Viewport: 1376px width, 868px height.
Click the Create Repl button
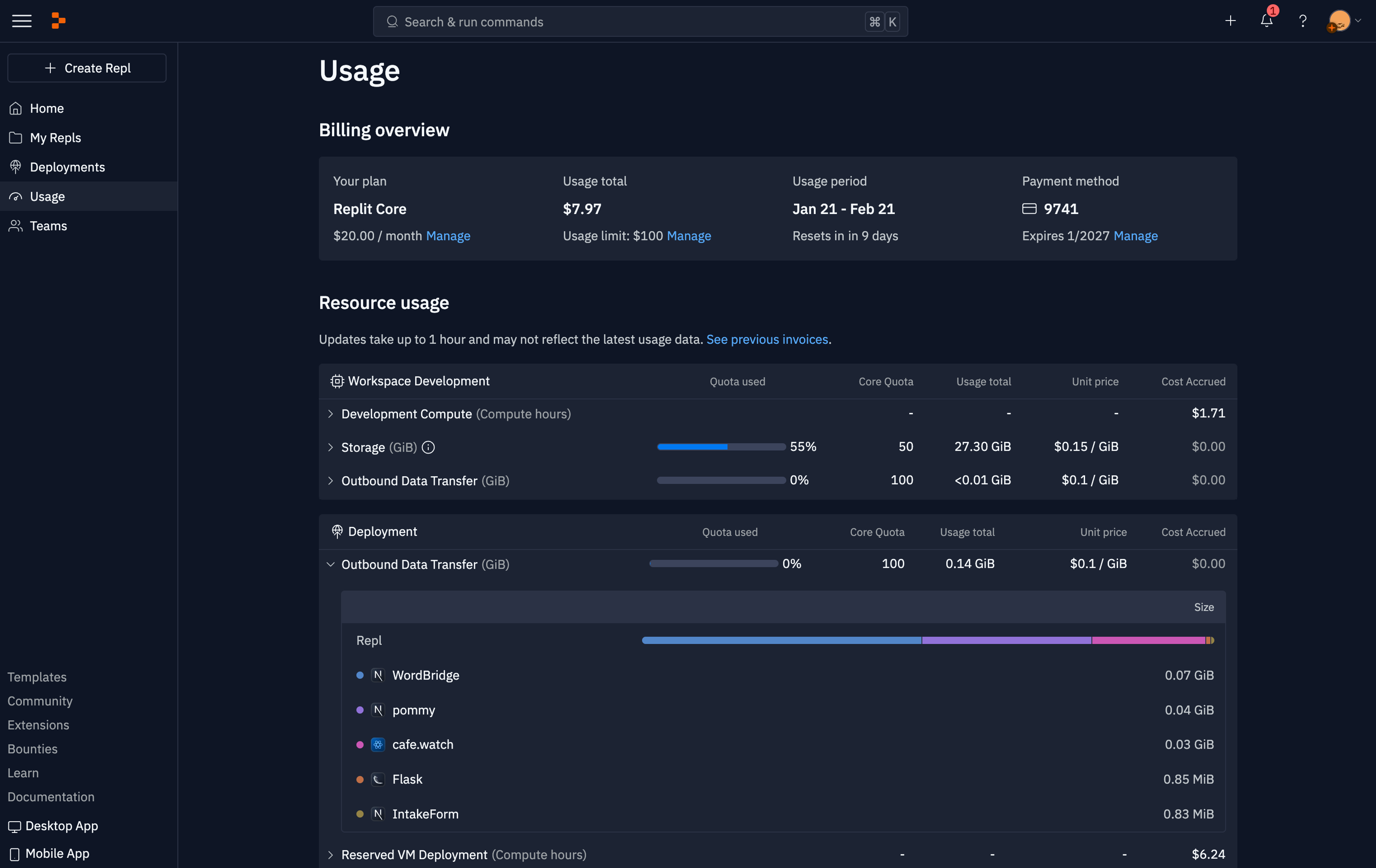point(87,68)
